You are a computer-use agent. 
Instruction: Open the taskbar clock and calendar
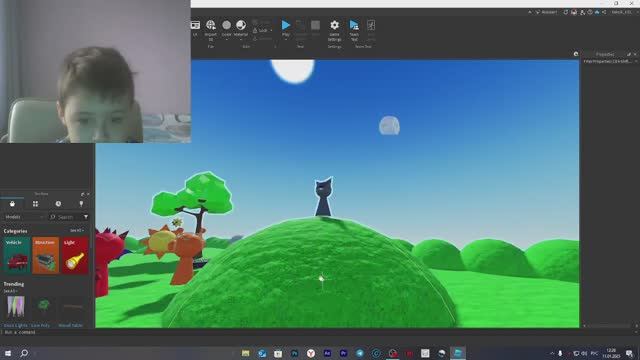coord(611,353)
